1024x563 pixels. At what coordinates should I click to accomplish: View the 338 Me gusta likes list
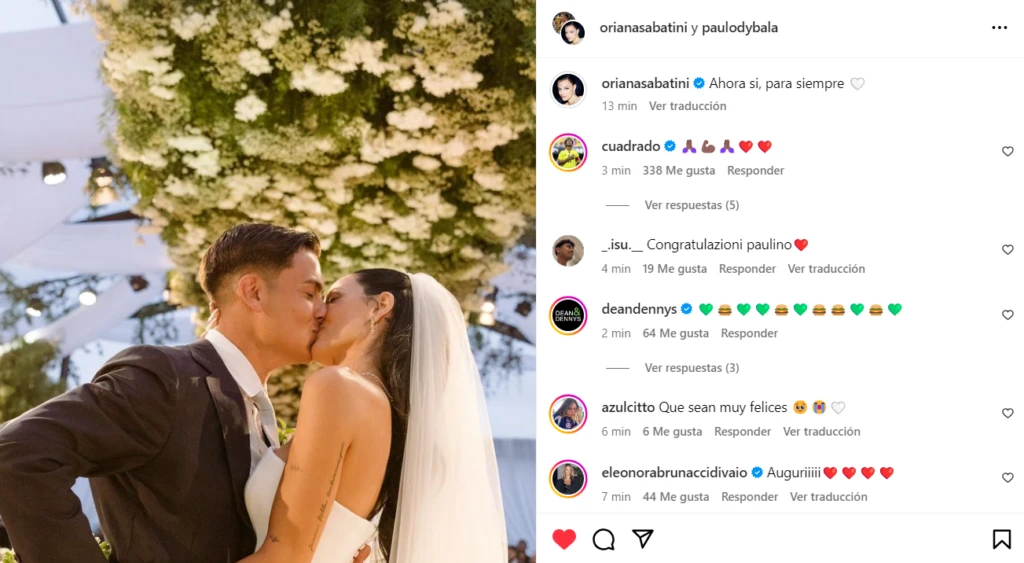click(x=679, y=170)
